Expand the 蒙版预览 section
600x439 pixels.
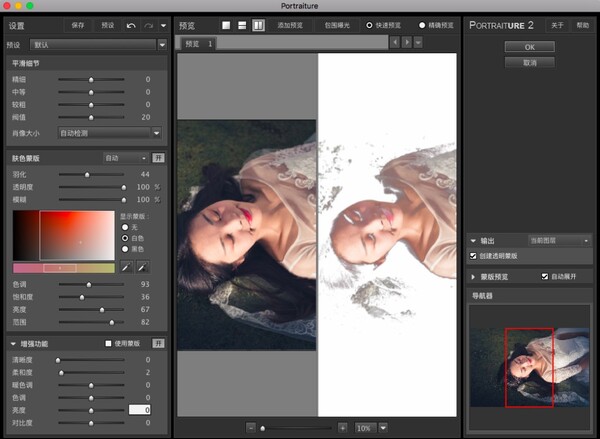tap(473, 277)
